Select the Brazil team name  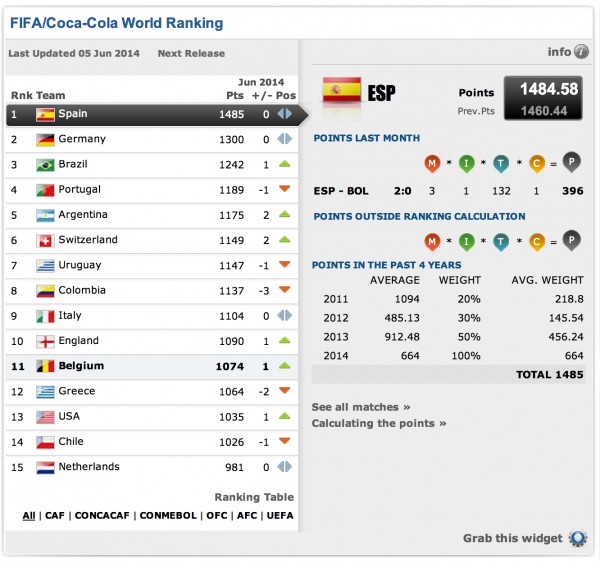[73, 164]
